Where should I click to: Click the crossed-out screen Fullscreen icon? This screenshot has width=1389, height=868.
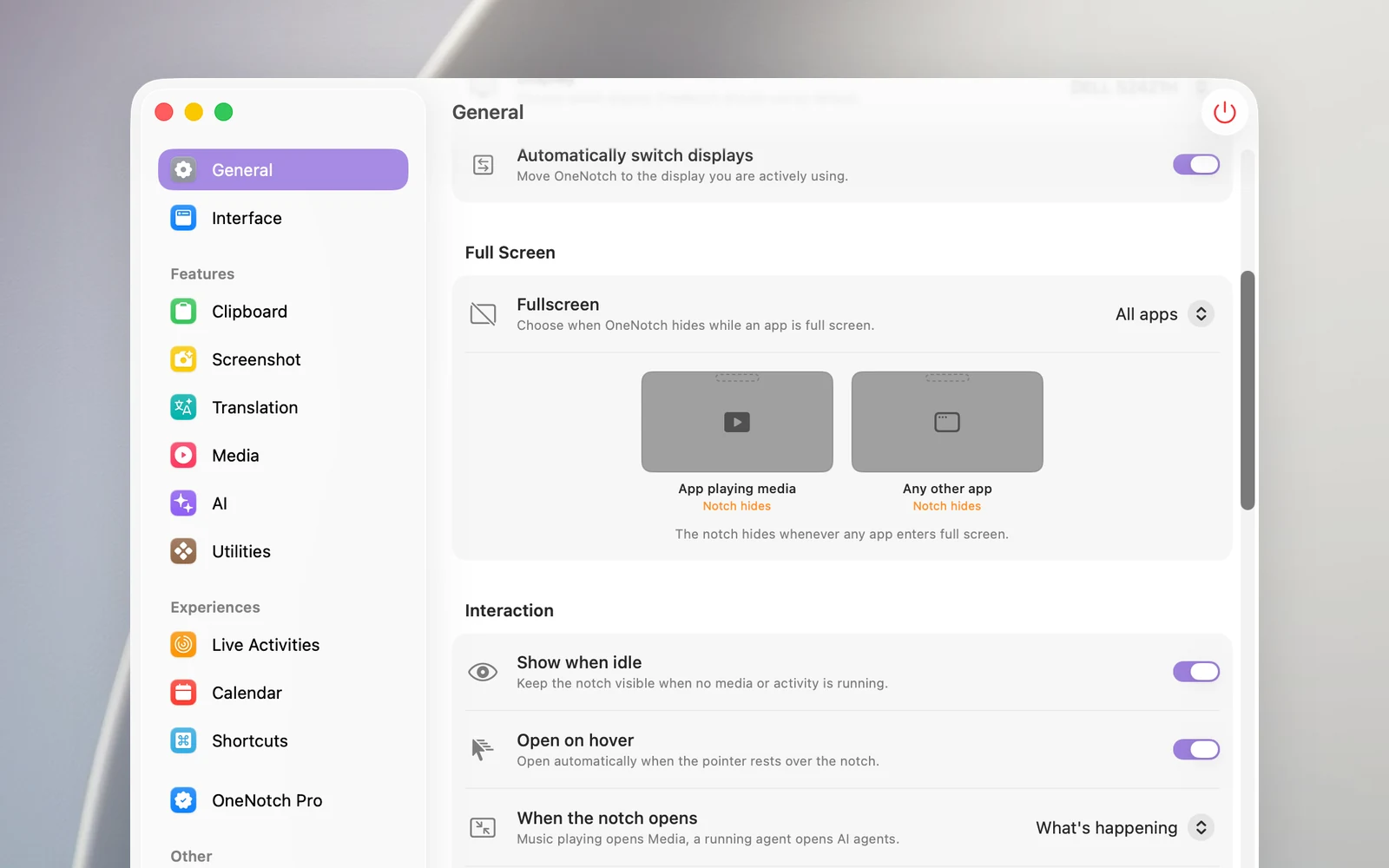click(484, 314)
